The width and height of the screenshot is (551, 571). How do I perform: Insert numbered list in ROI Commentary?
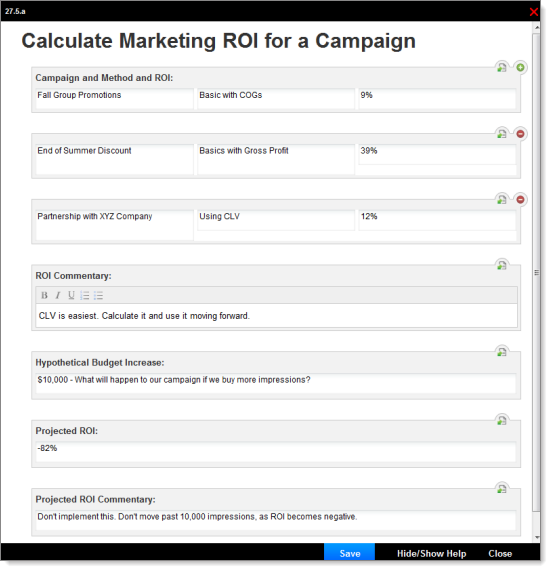click(85, 295)
